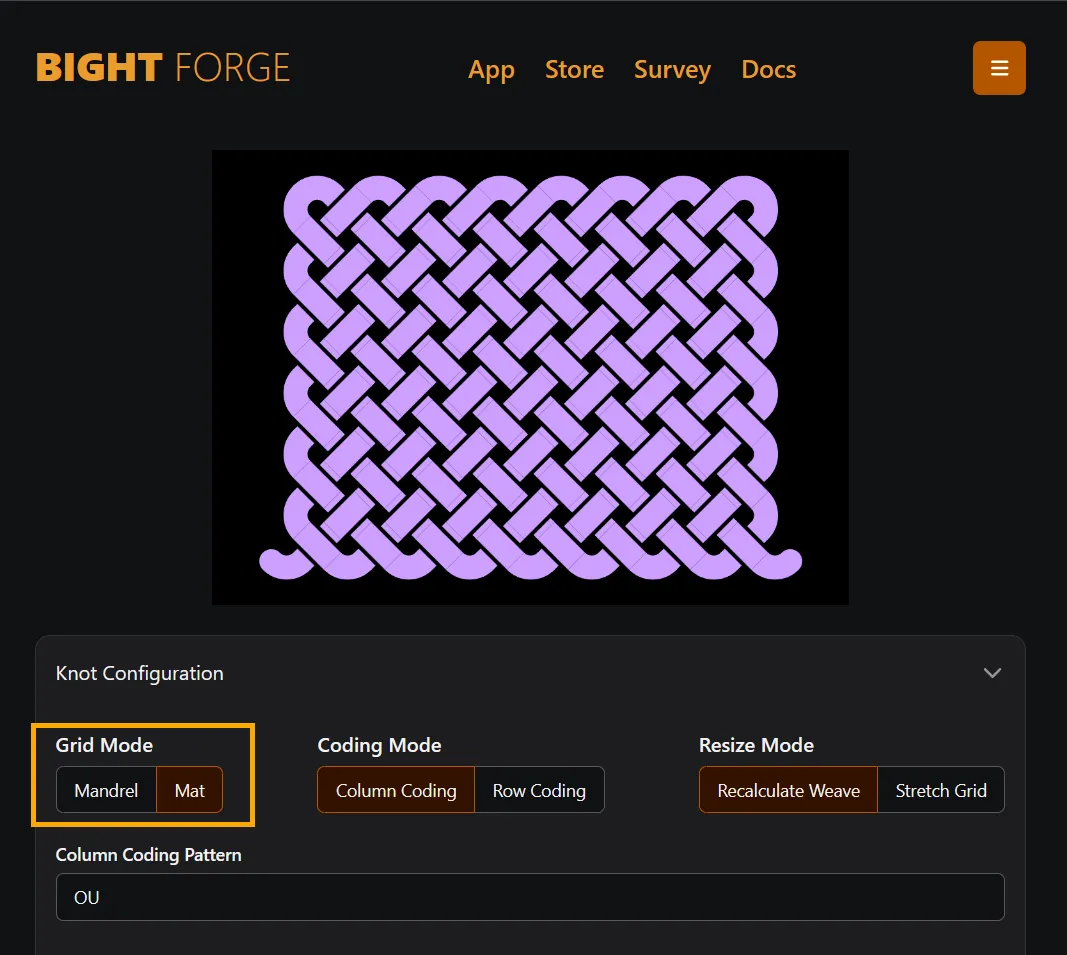
Task: Choose Recalculate Weave resize mode
Action: (788, 790)
